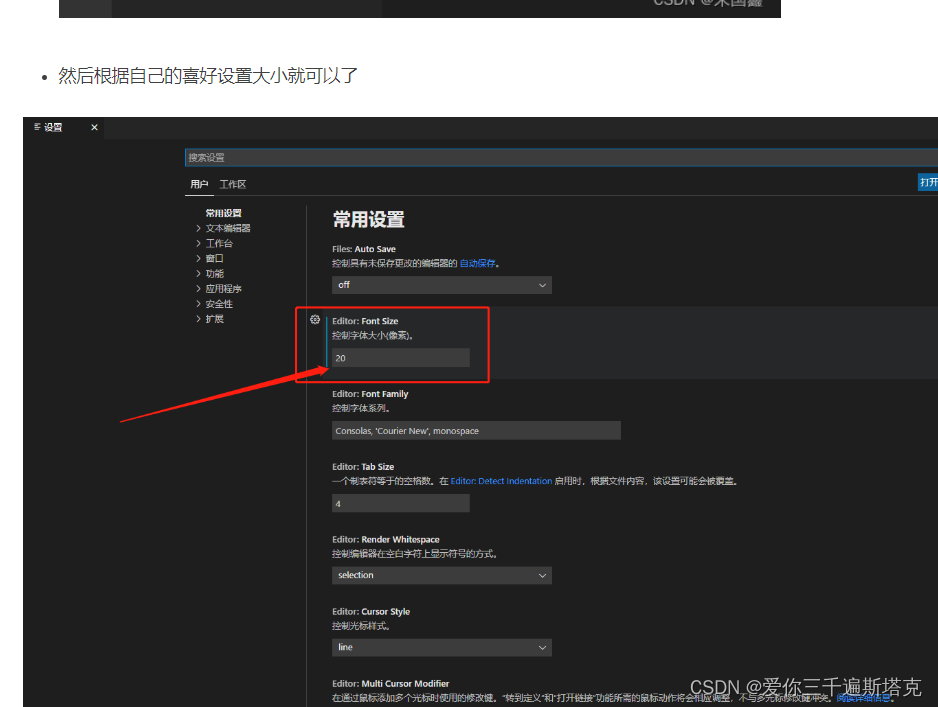Click the Editor: Detect Indentation link
Screen dimensions: 938x707
pyautogui.click(x=501, y=480)
